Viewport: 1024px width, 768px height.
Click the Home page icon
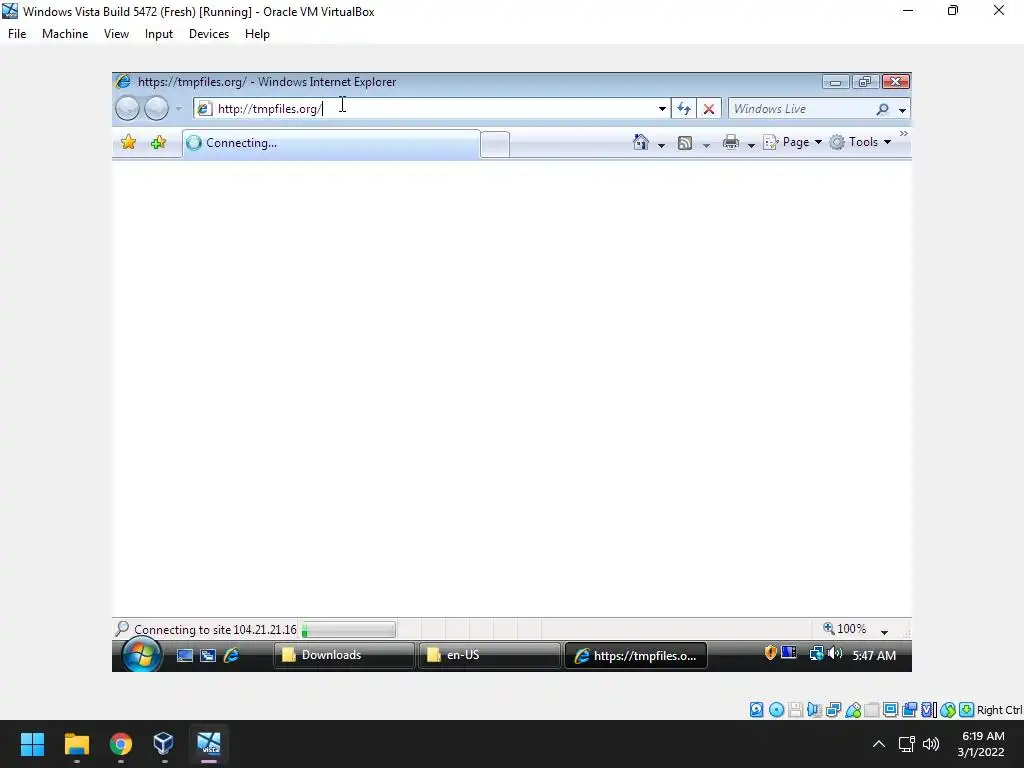[x=641, y=142]
